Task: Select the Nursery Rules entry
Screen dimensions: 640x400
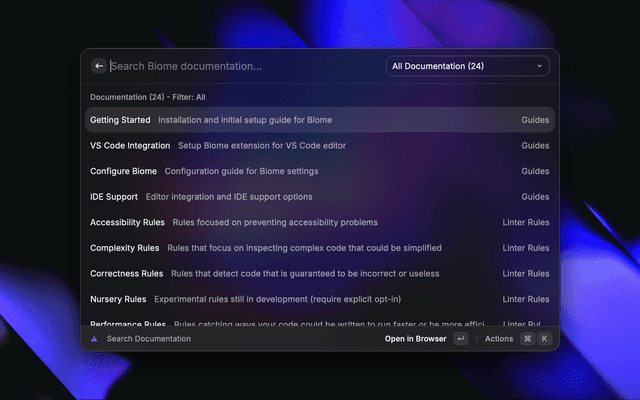Action: [x=319, y=299]
